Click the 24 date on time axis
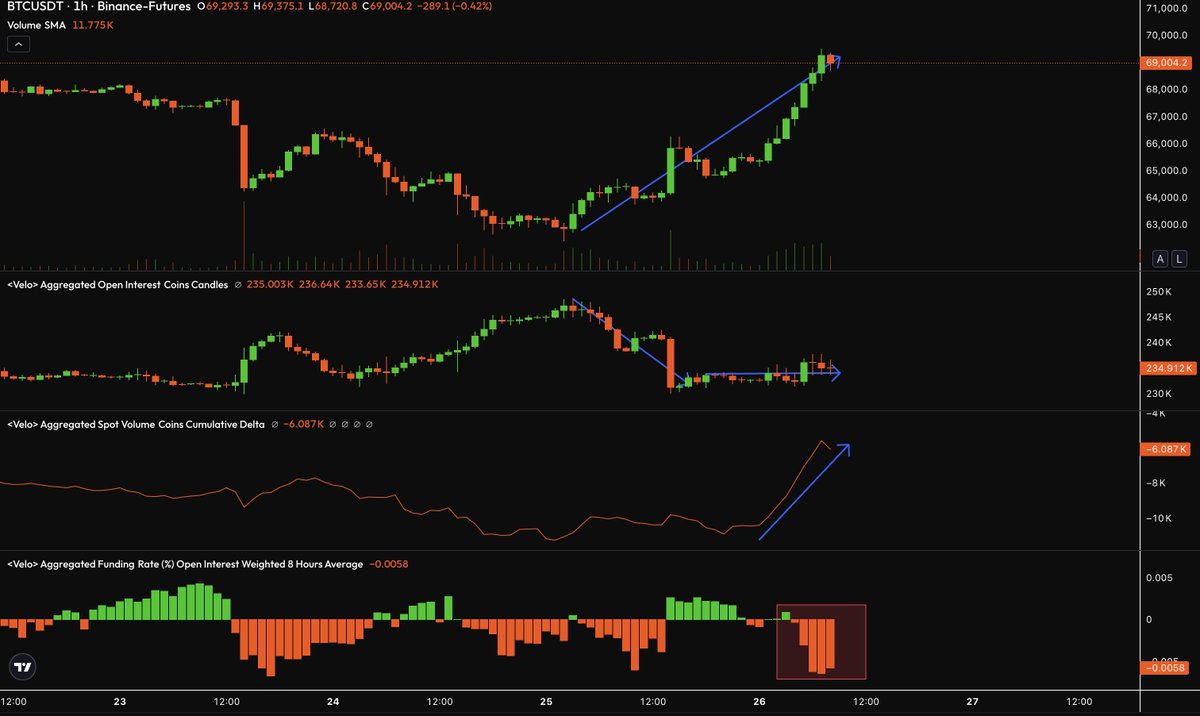 333,702
